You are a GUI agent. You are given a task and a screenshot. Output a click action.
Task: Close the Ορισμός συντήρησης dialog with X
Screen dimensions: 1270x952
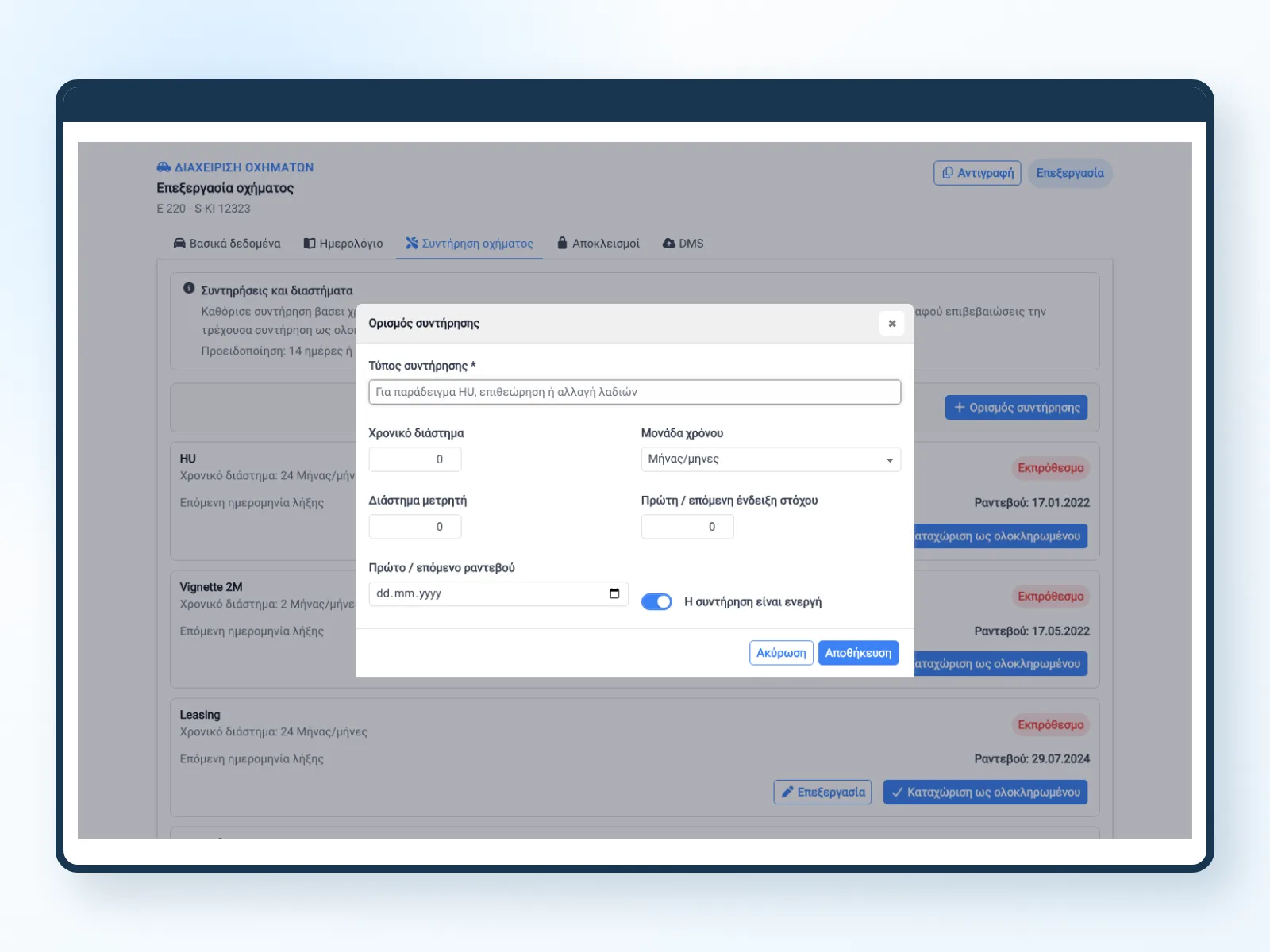point(891,323)
